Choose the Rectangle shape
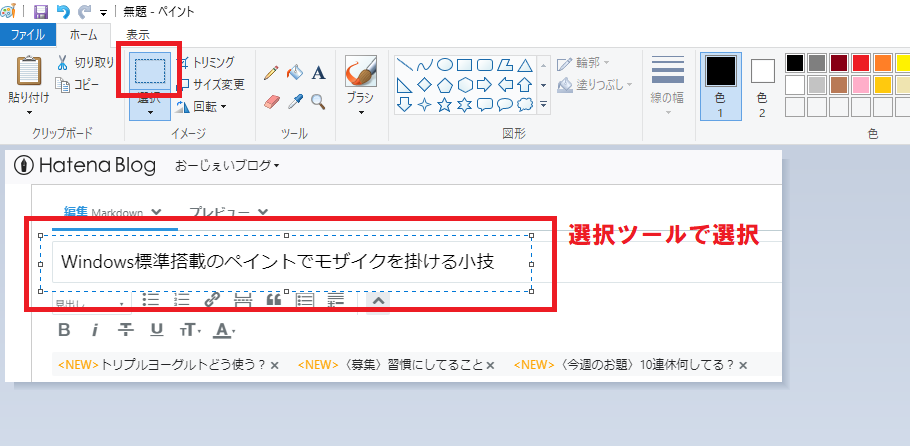The height and width of the screenshot is (446, 910). click(x=464, y=65)
